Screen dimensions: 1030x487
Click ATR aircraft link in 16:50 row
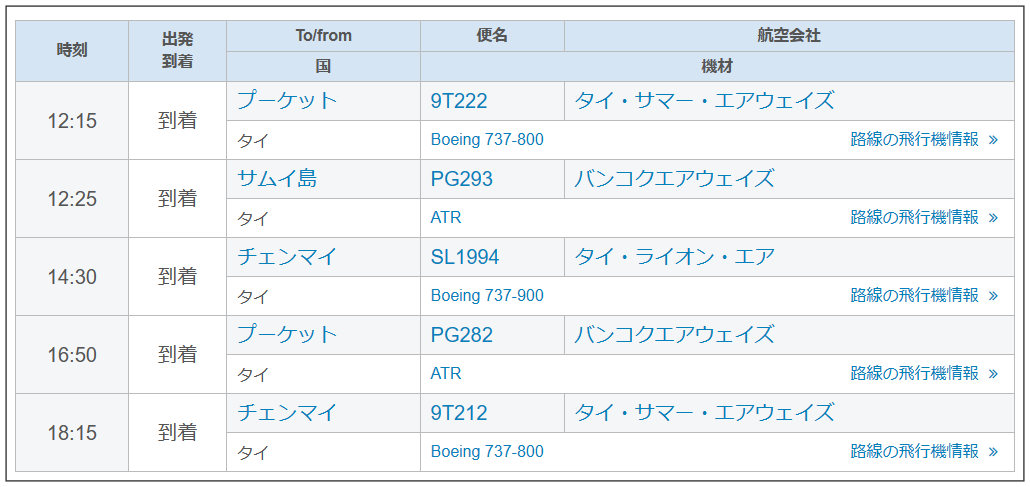[x=446, y=374]
